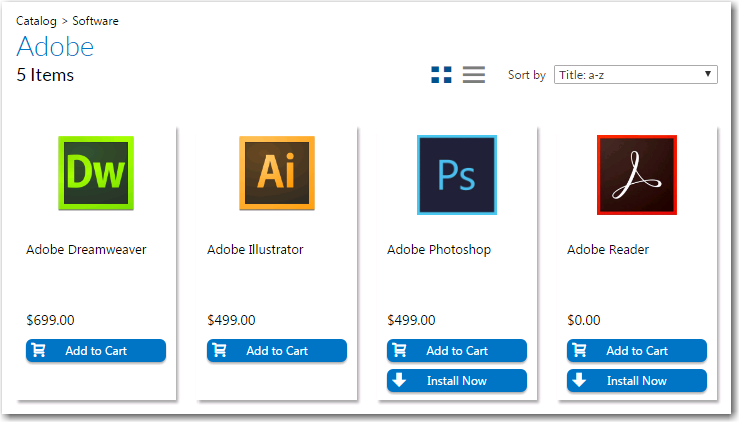Install Adobe Reader now
The height and width of the screenshot is (422, 739).
click(x=637, y=381)
